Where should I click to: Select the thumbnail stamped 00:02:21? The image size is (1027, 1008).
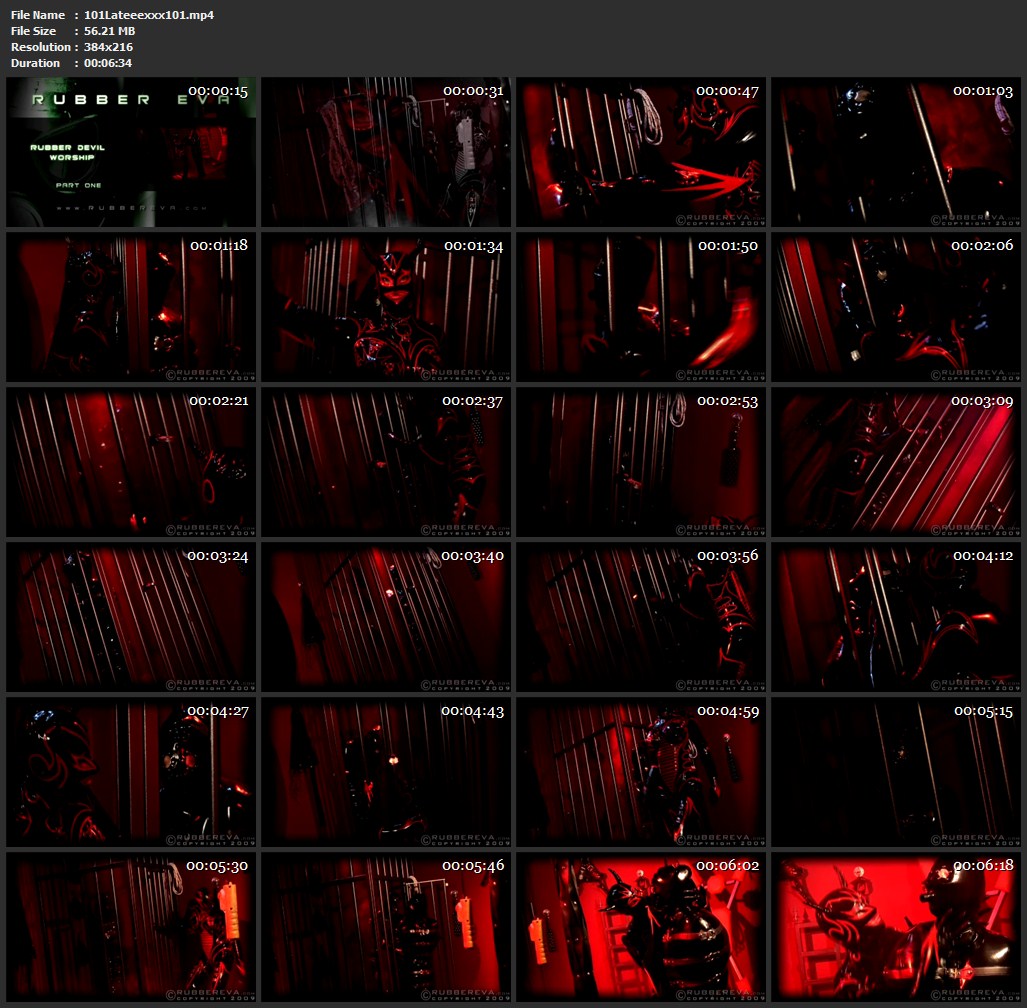click(x=131, y=462)
